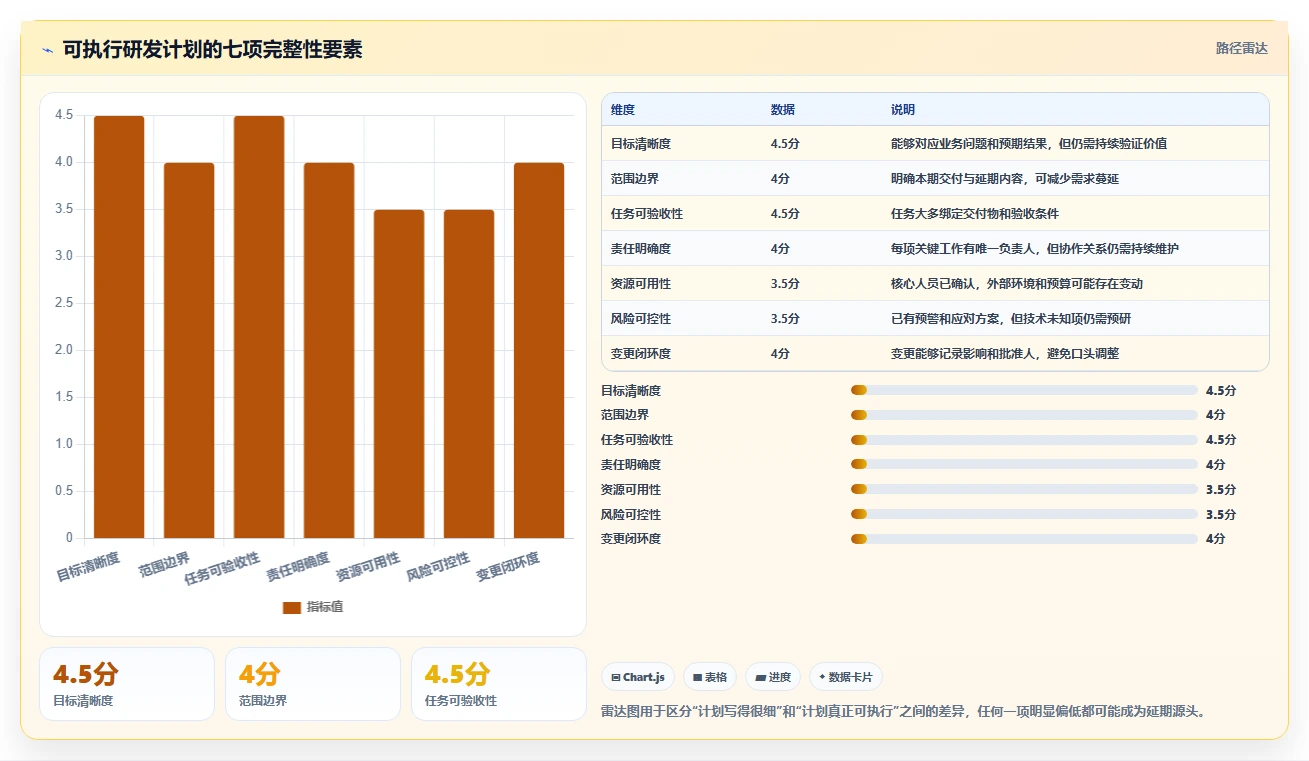Click the 目标清晰度 x-axis label
The image size is (1309, 761).
(88, 567)
